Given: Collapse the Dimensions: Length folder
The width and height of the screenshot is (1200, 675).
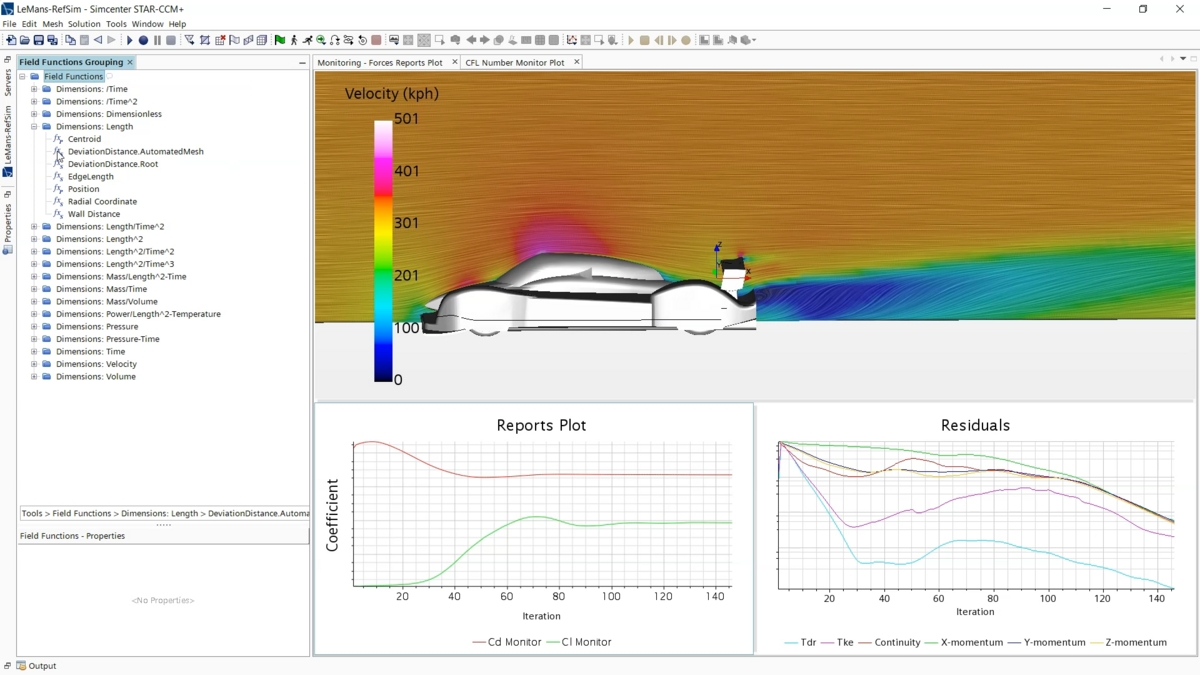Looking at the screenshot, I should pos(34,127).
